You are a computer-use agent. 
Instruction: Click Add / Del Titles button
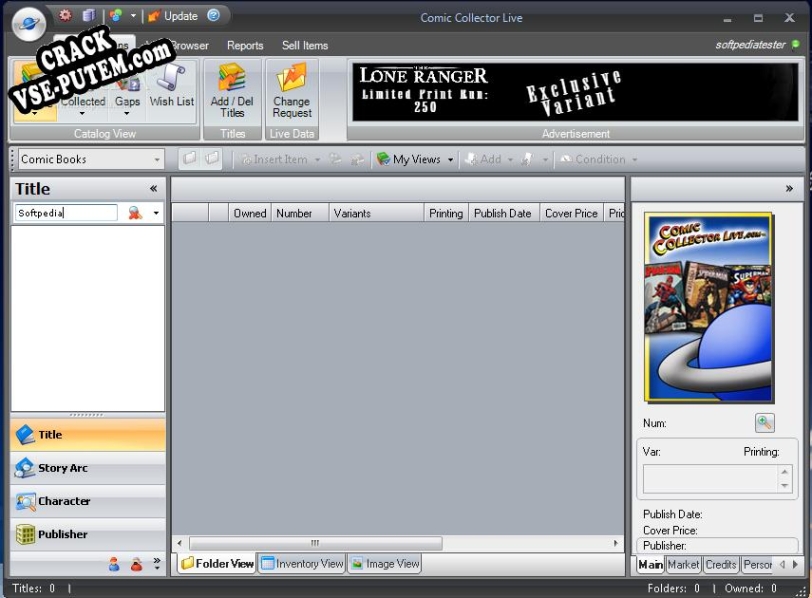[232, 92]
